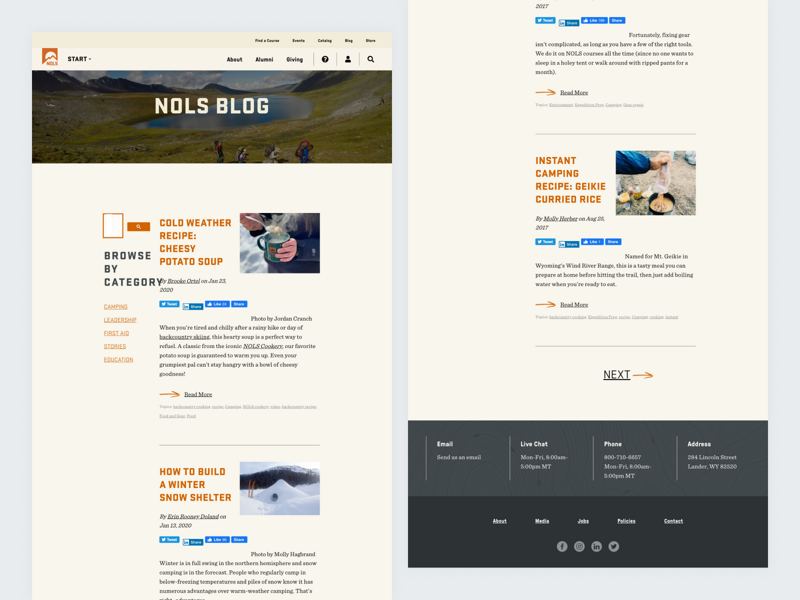Click the orange search button under Browse by Category

pos(138,227)
